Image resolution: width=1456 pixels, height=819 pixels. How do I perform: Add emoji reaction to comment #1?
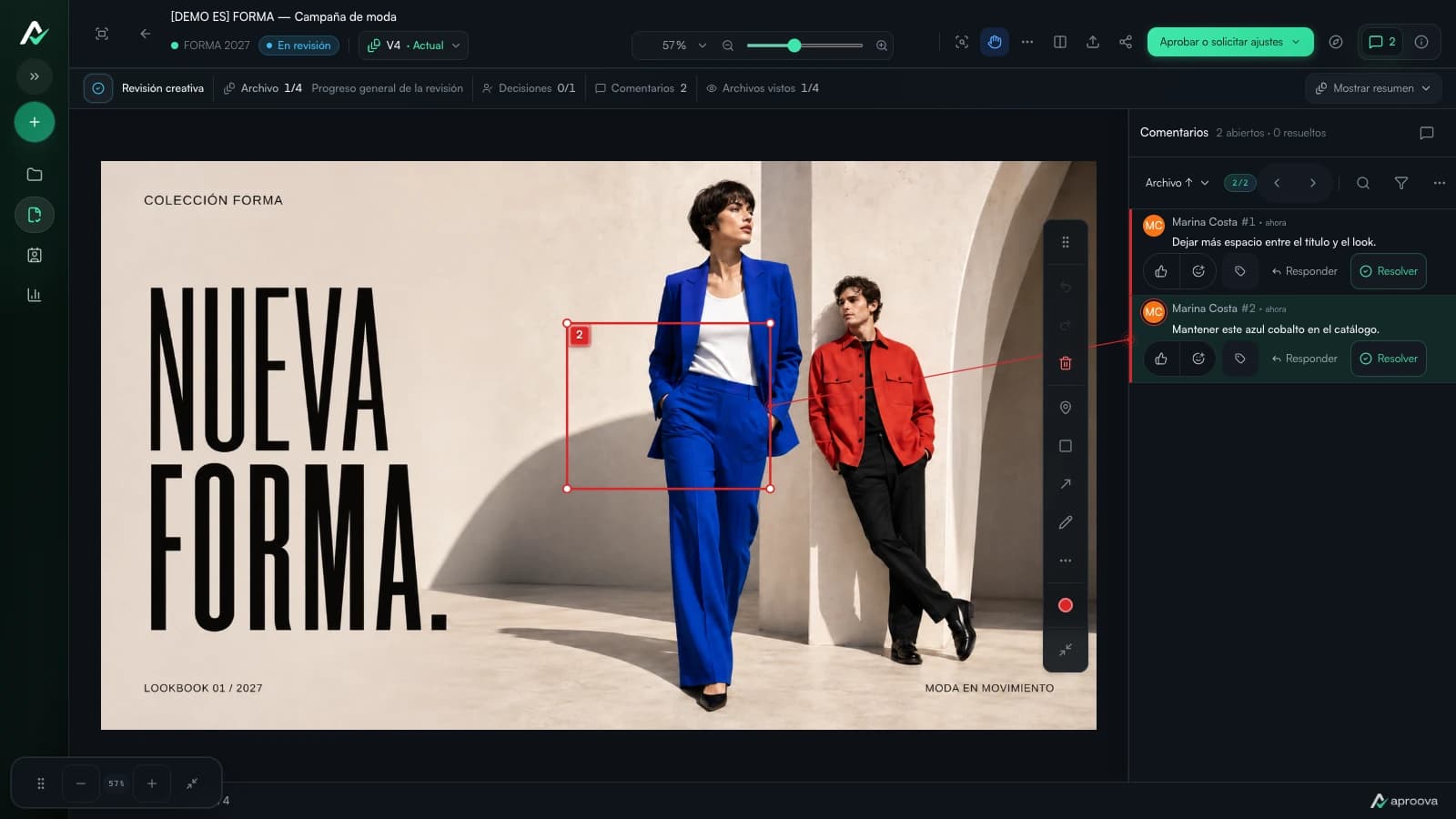[x=1198, y=271]
